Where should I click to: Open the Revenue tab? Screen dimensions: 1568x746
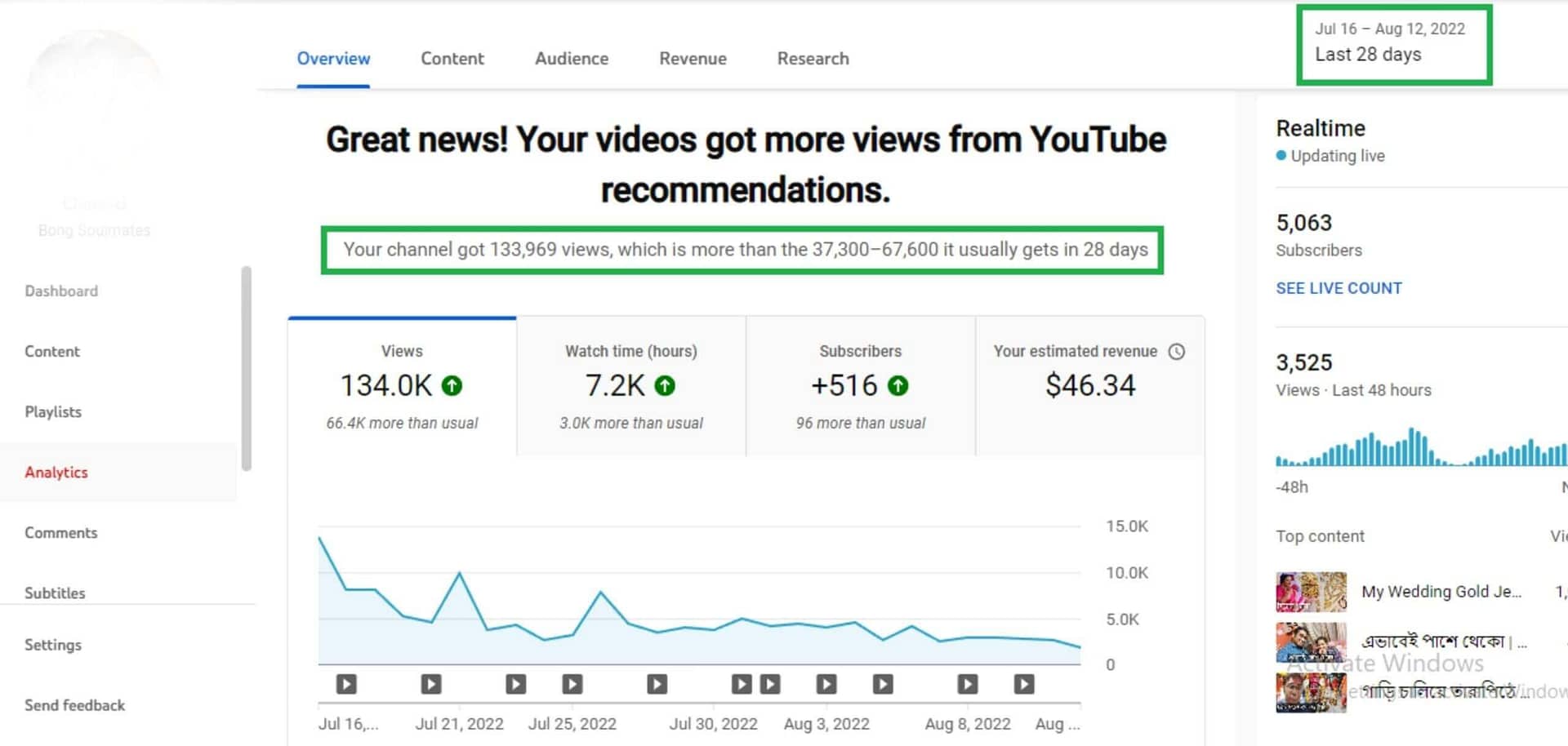tap(693, 59)
